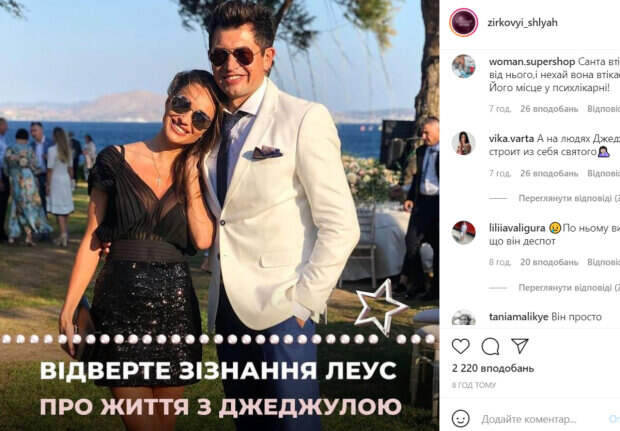View vika.varta profile picture
Viewport: 620px width, 431px height.
pyautogui.click(x=463, y=143)
